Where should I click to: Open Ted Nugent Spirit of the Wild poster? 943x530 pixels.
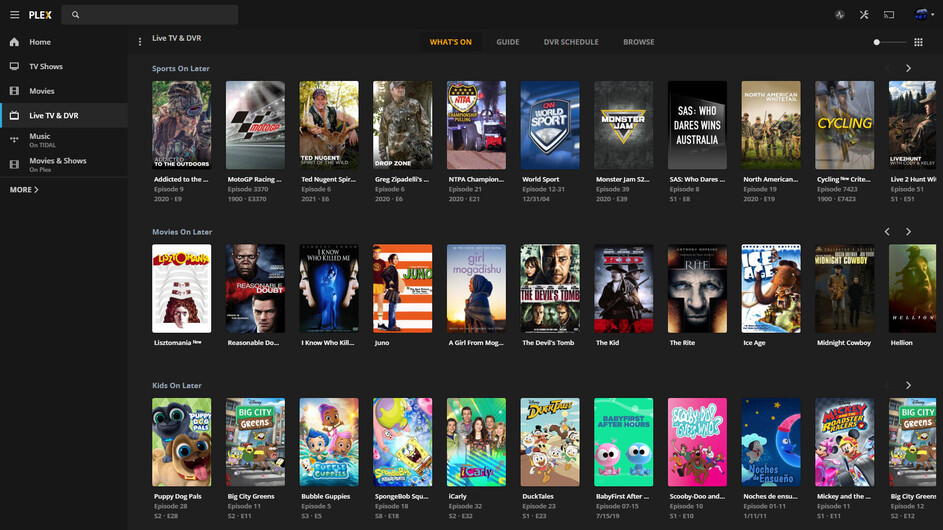[x=329, y=125]
